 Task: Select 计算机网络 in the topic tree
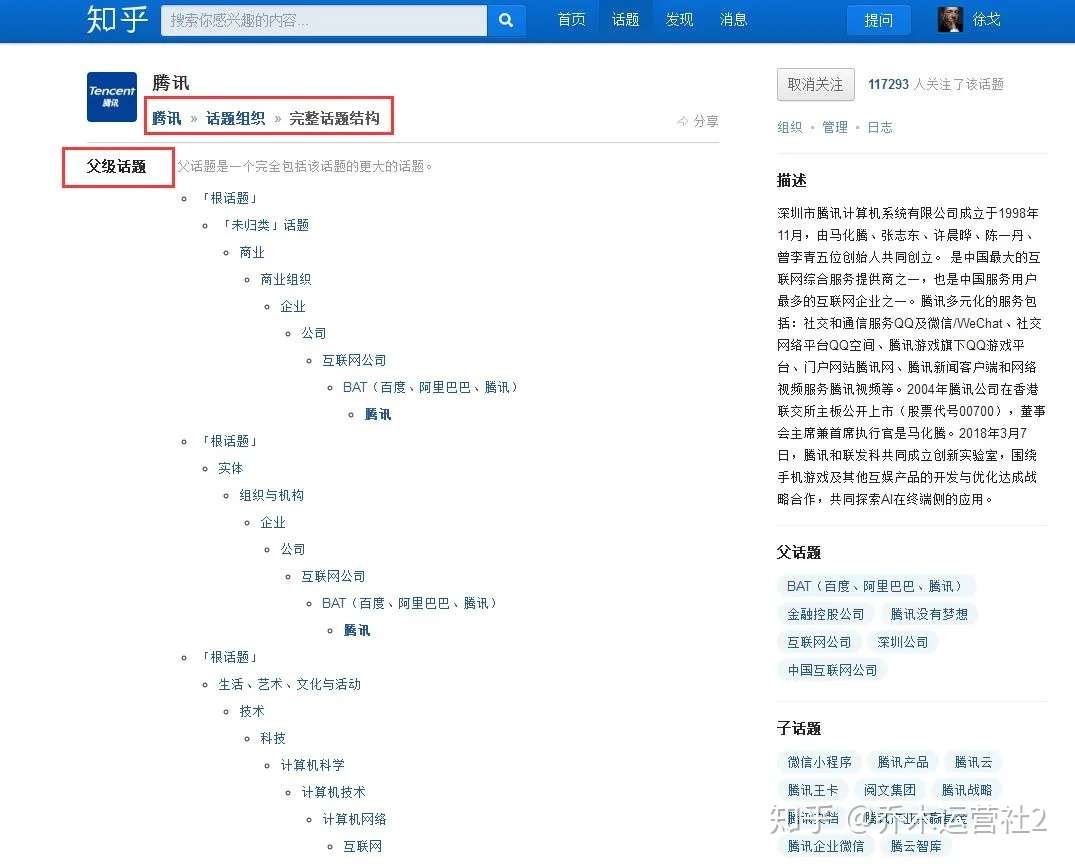354,819
